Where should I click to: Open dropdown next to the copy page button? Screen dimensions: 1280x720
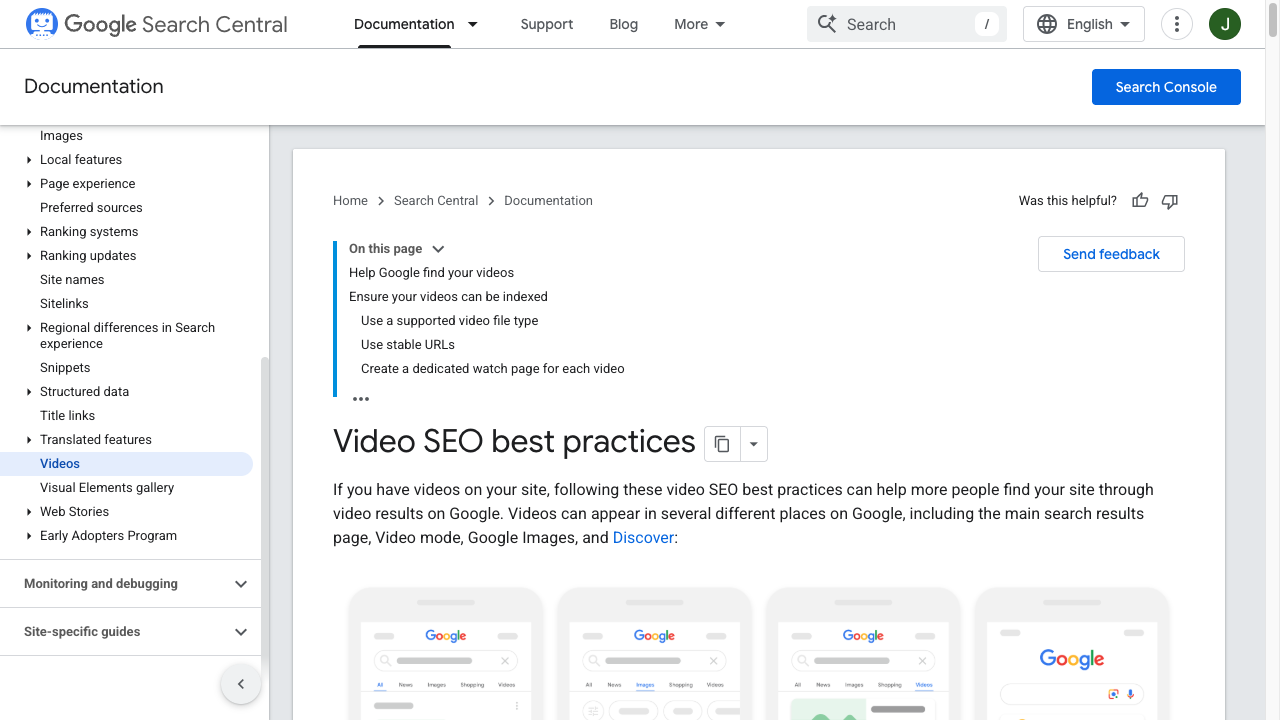pyautogui.click(x=754, y=444)
